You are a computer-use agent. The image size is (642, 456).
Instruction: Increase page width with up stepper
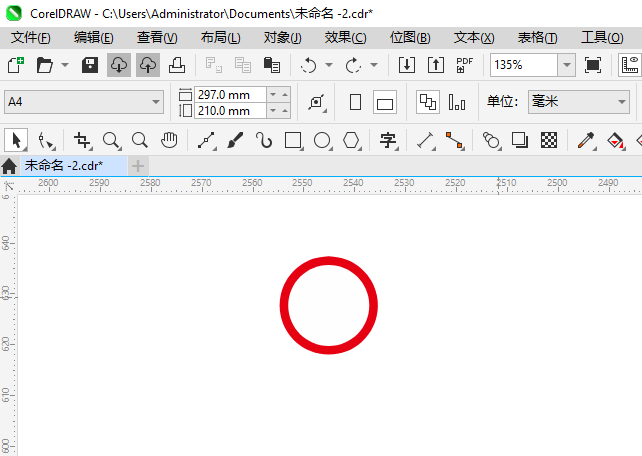(285, 95)
